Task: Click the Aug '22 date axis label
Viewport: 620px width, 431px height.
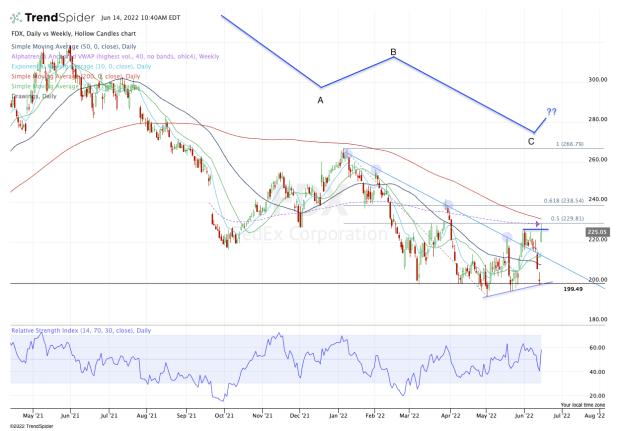Action: click(595, 416)
